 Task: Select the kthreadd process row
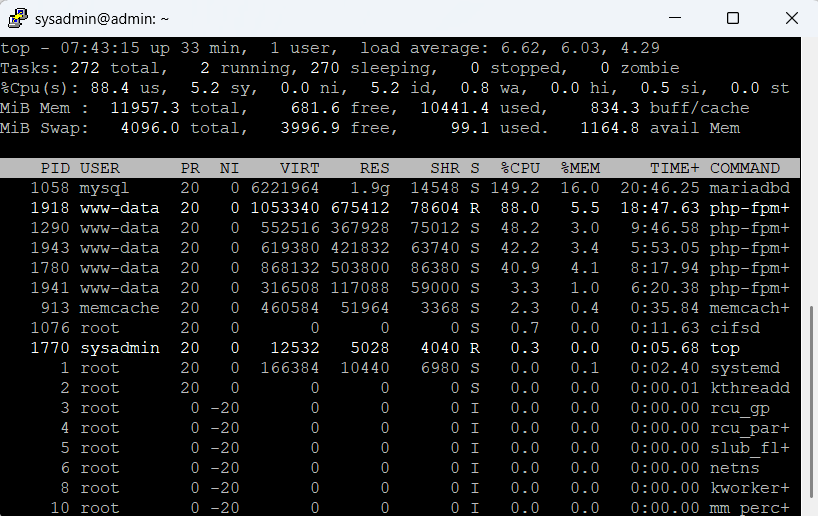click(x=400, y=388)
